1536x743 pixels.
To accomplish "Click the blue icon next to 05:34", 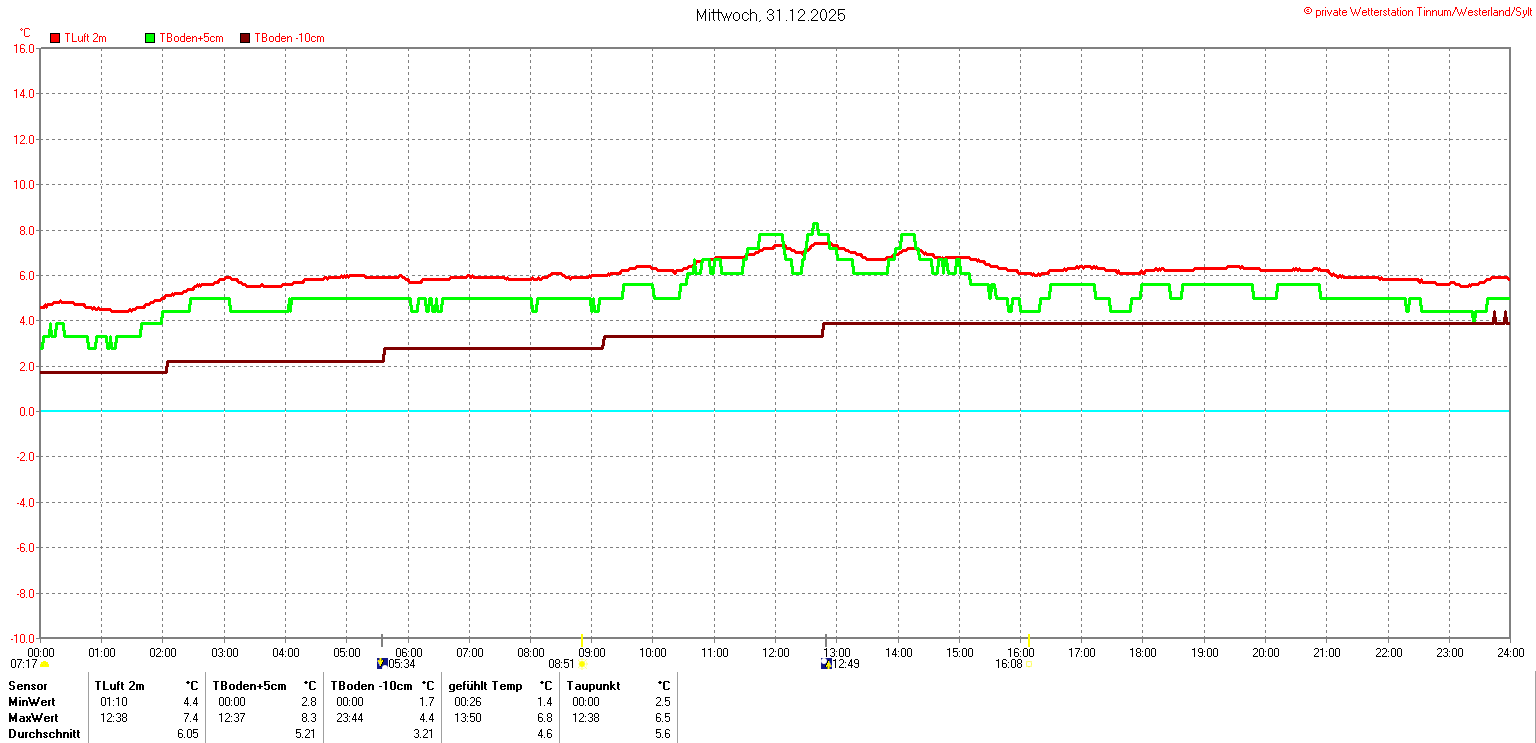I will (x=381, y=663).
